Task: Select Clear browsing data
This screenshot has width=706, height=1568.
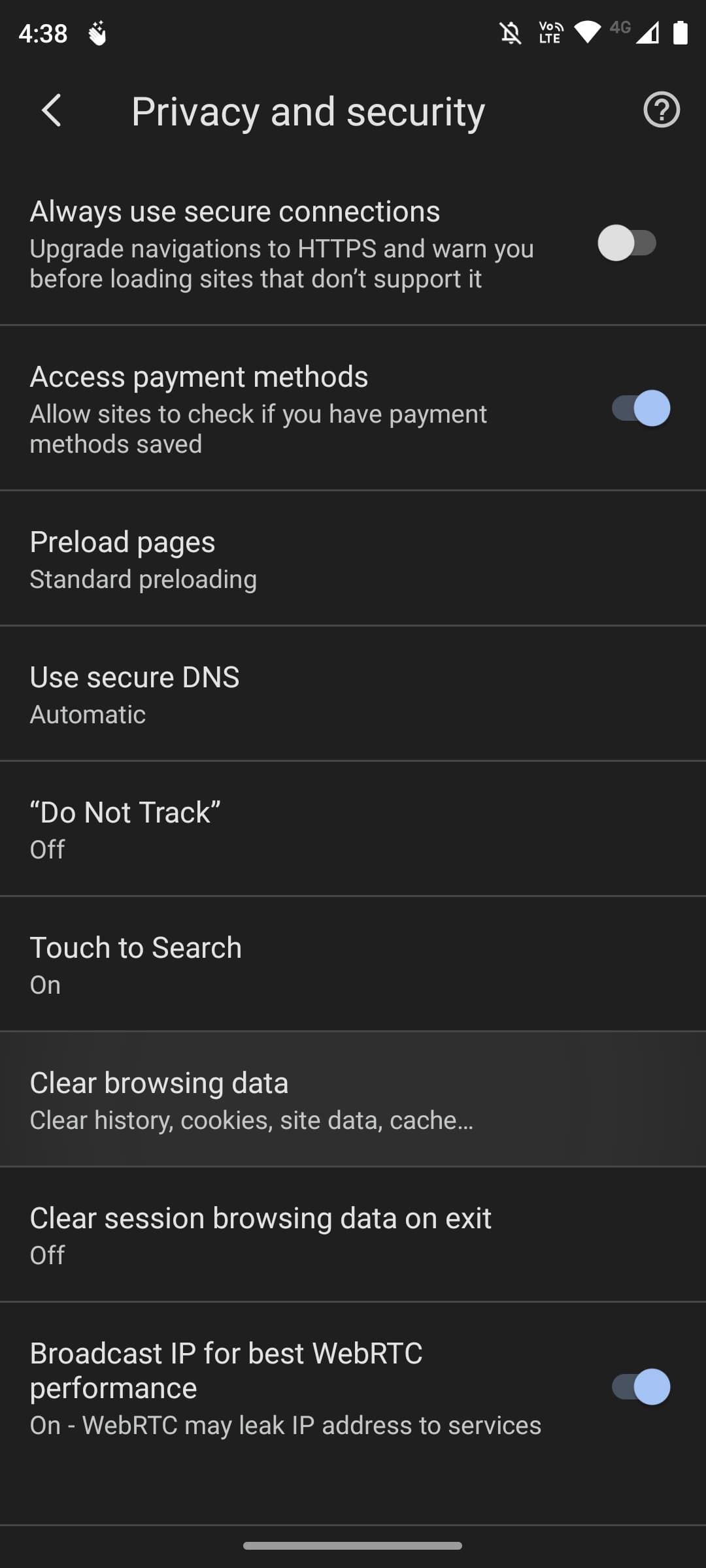Action: coord(353,1100)
